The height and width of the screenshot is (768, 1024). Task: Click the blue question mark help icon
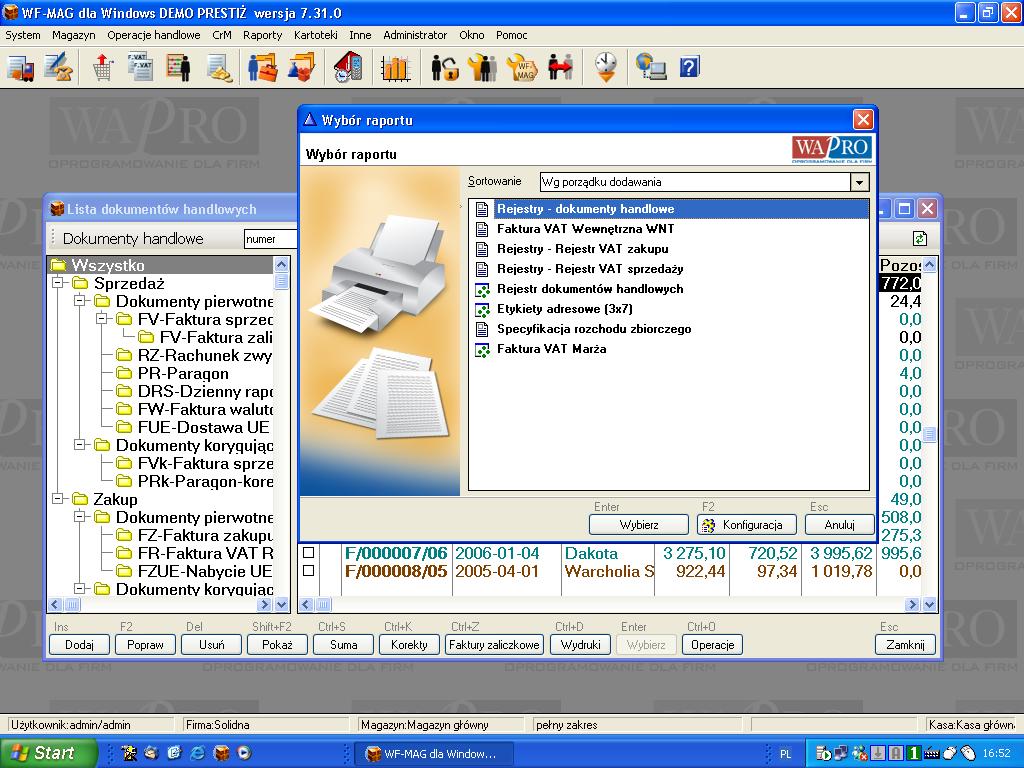coord(689,67)
